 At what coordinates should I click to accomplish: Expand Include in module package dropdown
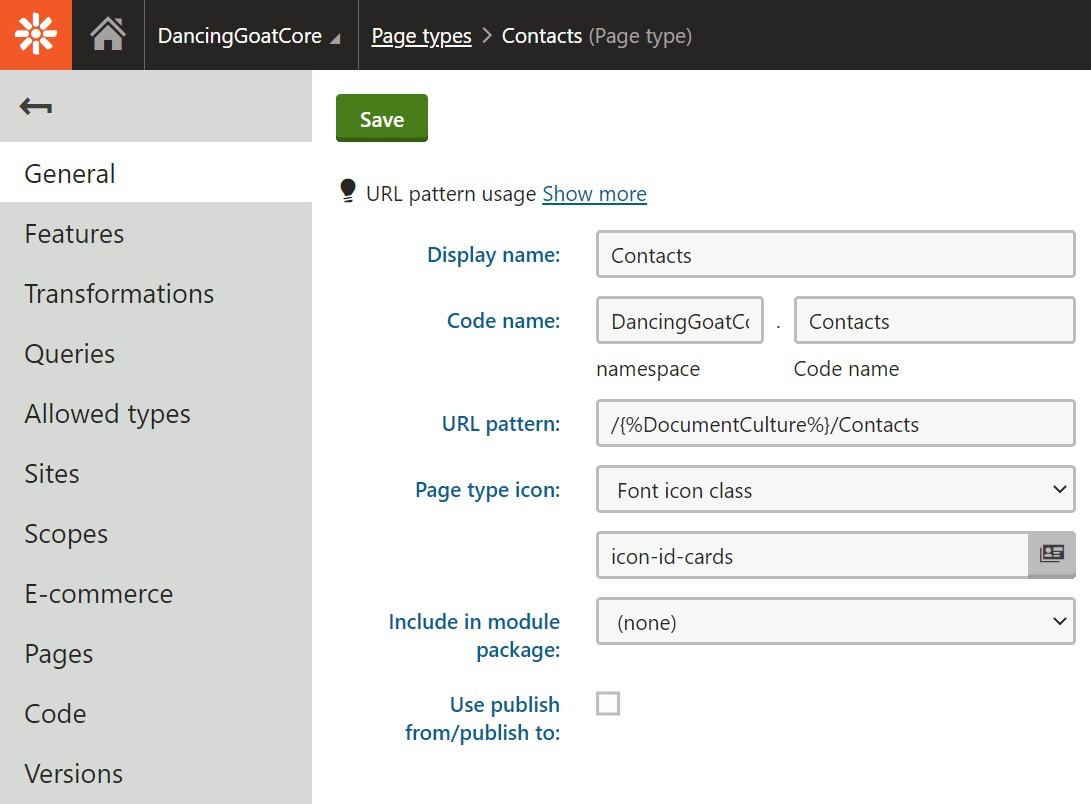click(836, 621)
